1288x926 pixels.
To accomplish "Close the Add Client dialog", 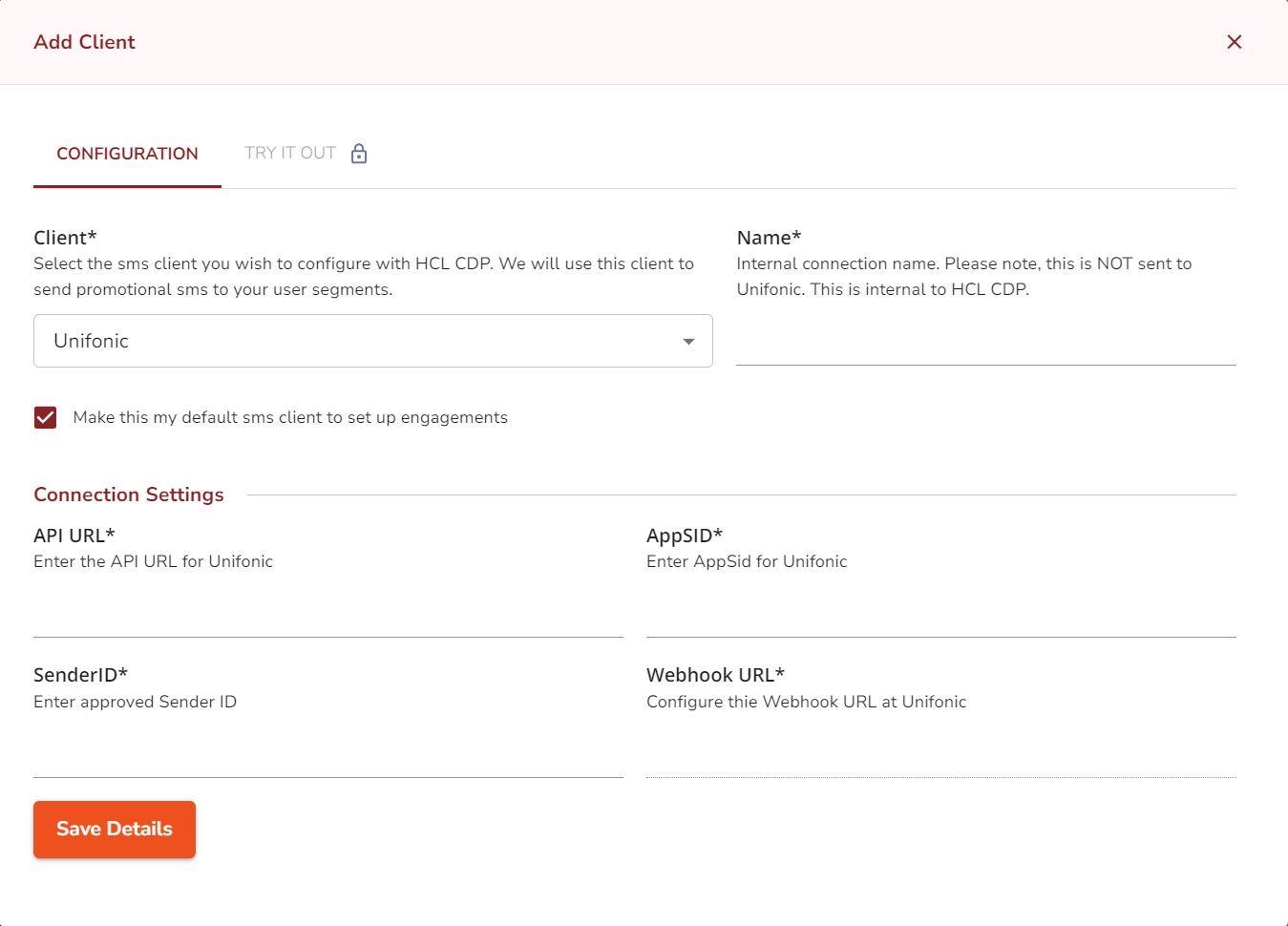I will (1234, 42).
